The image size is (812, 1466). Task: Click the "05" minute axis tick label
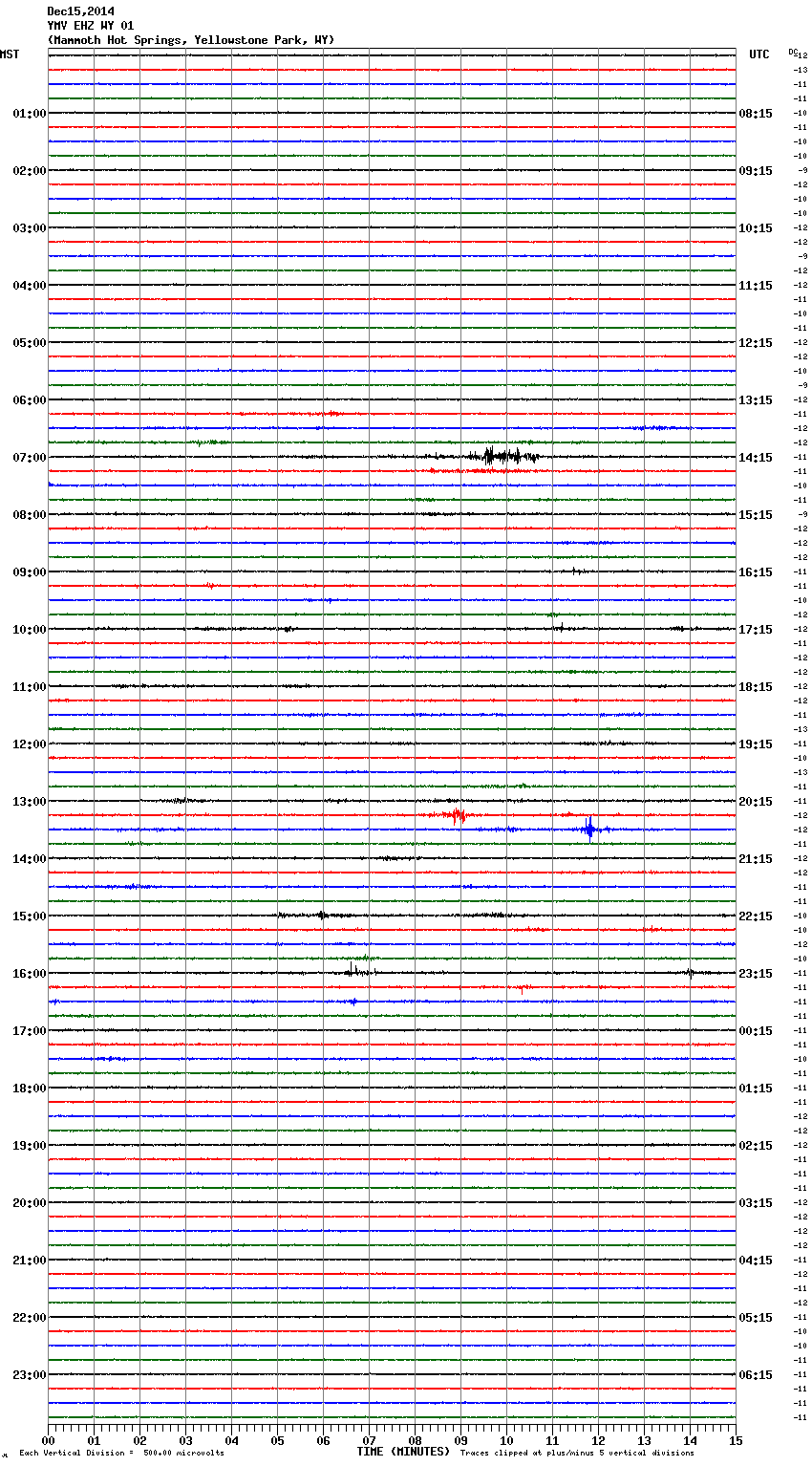(277, 1440)
